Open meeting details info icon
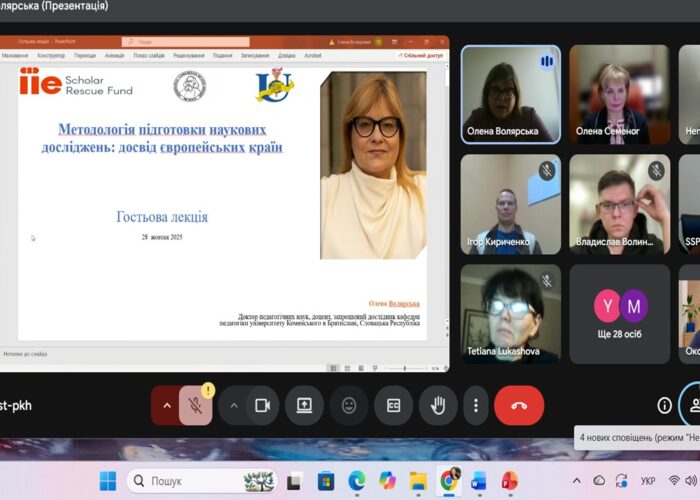Viewport: 700px width, 500px height. pyautogui.click(x=664, y=405)
